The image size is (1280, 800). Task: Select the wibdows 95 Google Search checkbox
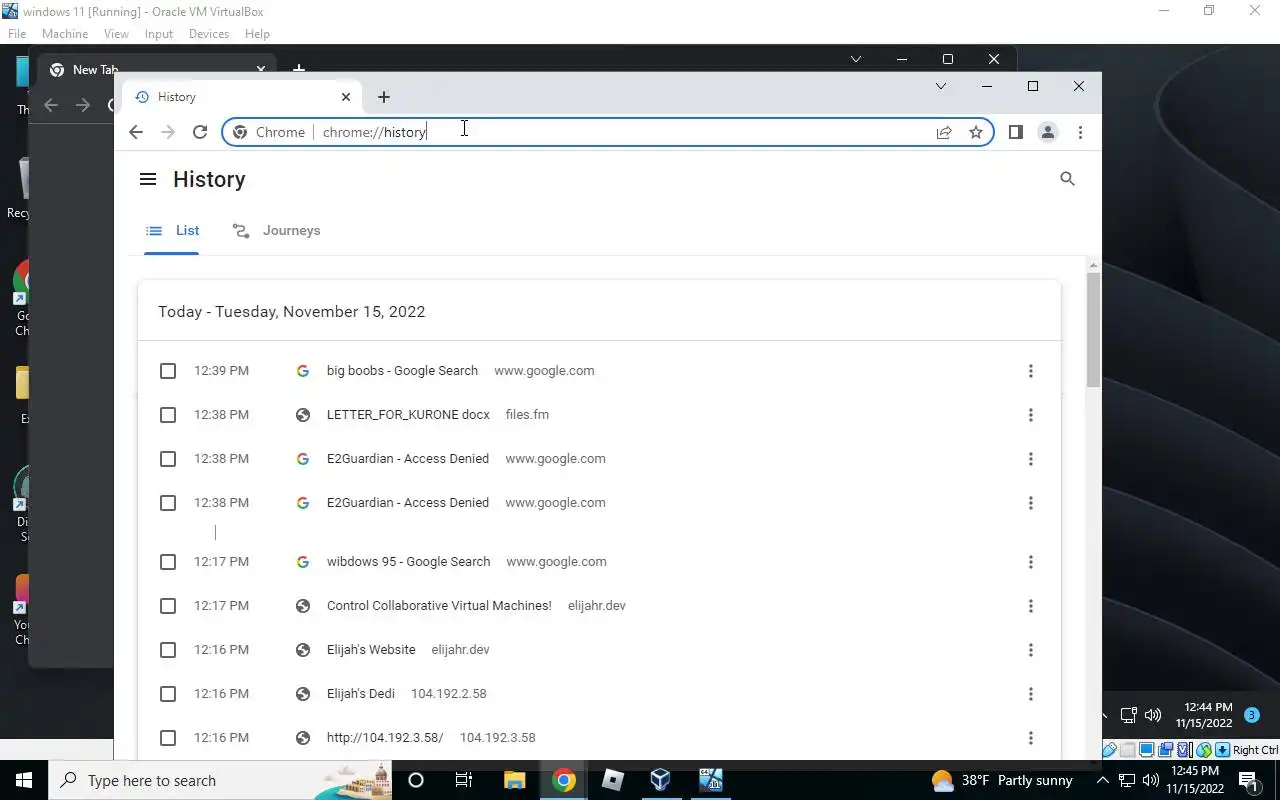pyautogui.click(x=168, y=562)
